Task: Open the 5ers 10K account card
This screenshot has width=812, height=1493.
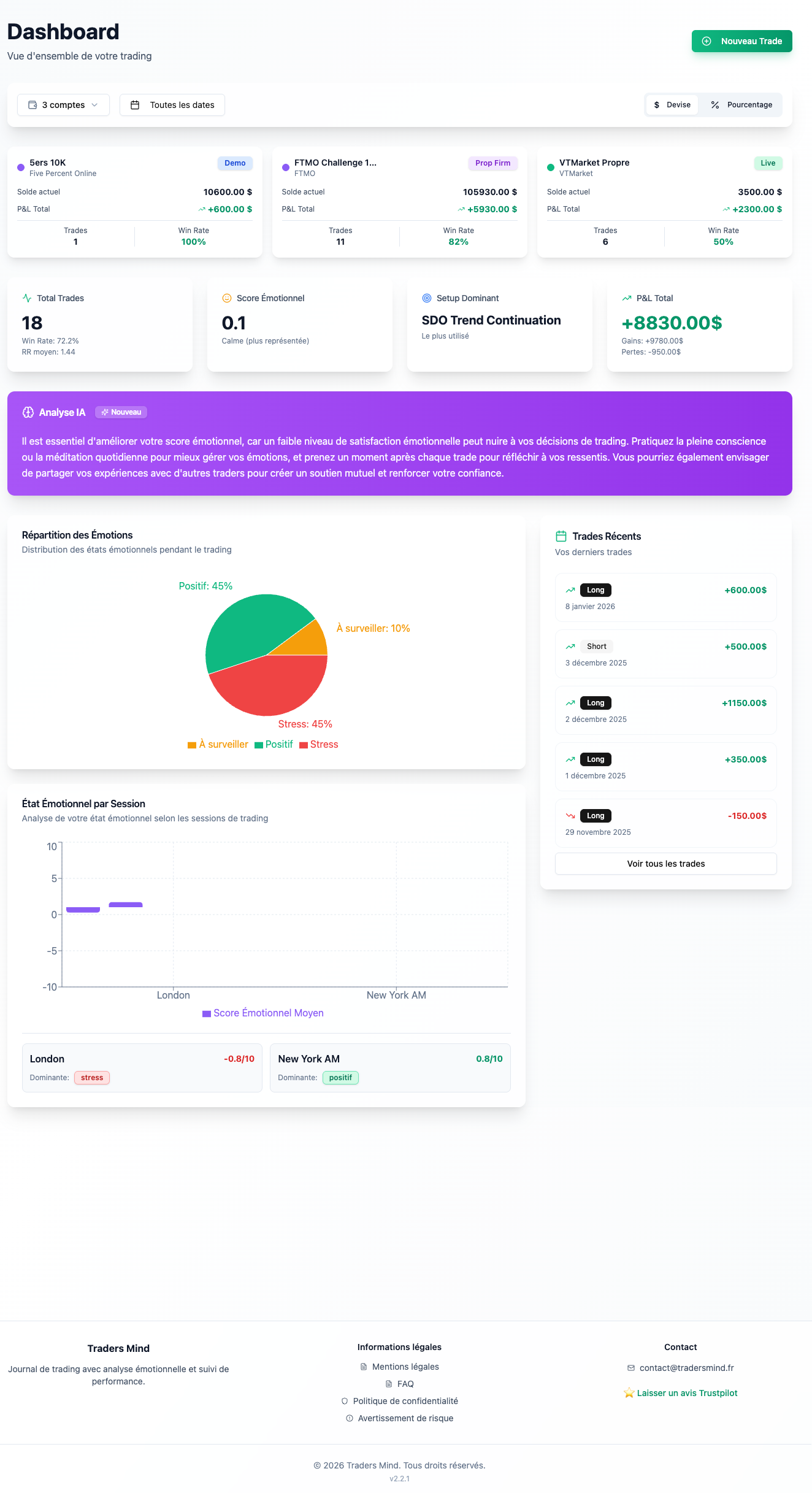Action: click(x=134, y=202)
